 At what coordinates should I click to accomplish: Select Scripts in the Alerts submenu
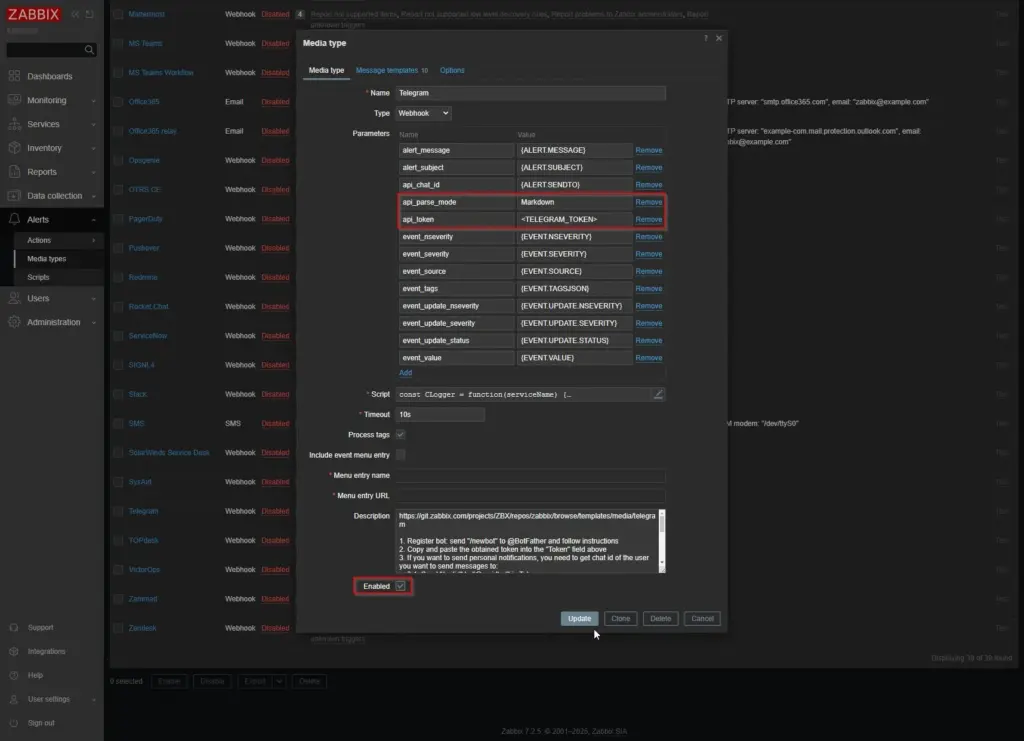[x=59, y=277]
